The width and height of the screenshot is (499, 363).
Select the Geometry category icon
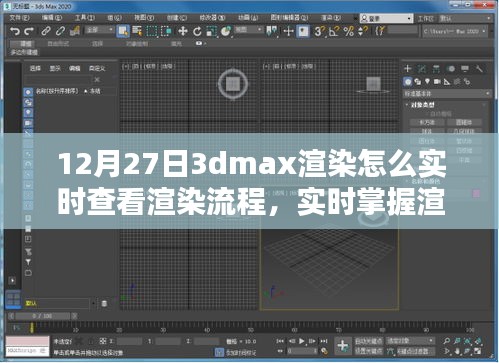(x=408, y=81)
